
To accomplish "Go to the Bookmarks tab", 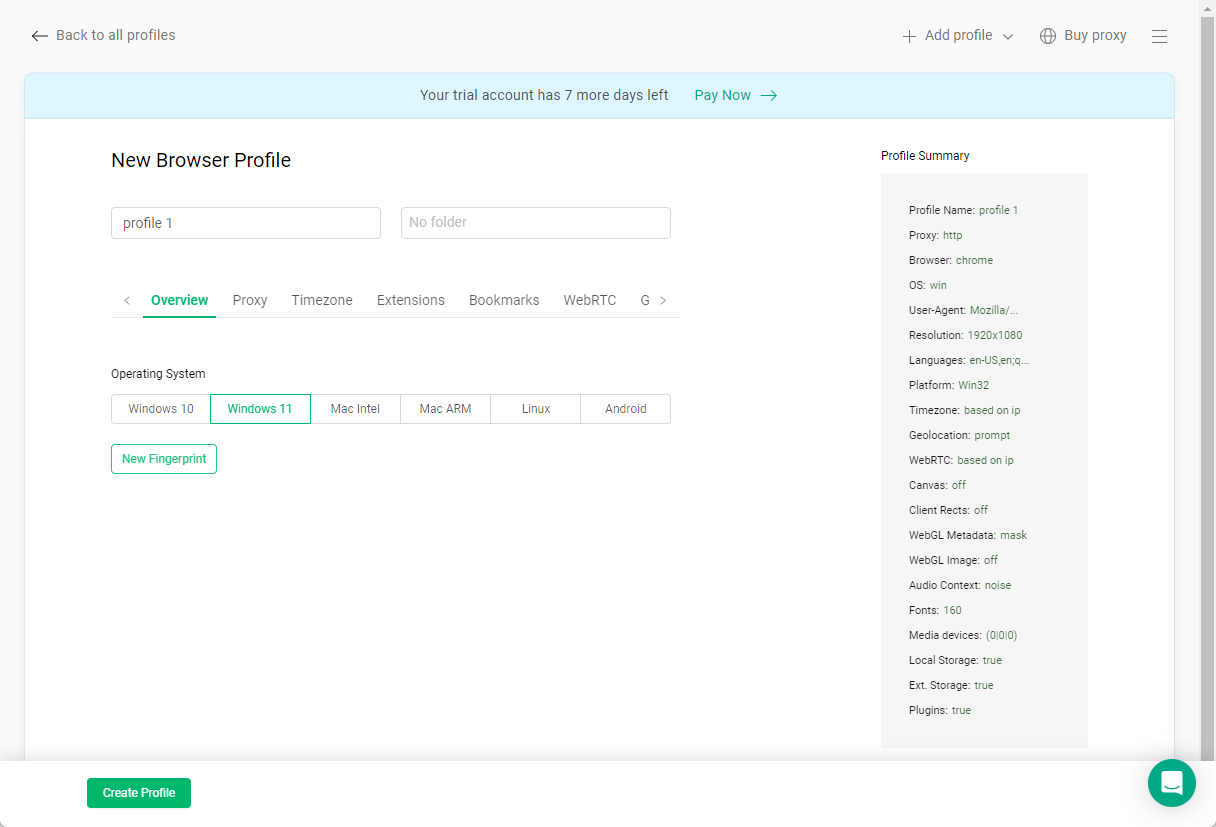I will (x=504, y=300).
